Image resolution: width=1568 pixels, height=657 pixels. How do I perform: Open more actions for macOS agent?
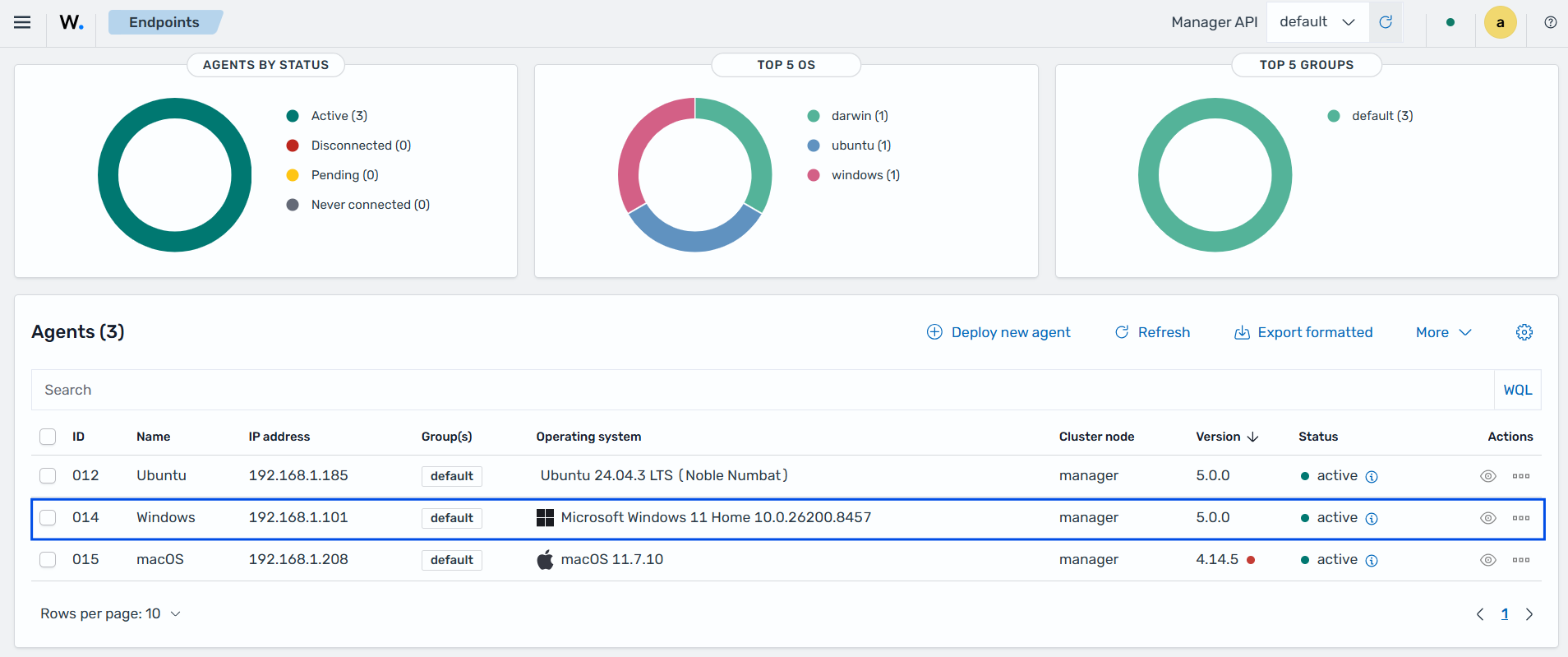[1521, 560]
